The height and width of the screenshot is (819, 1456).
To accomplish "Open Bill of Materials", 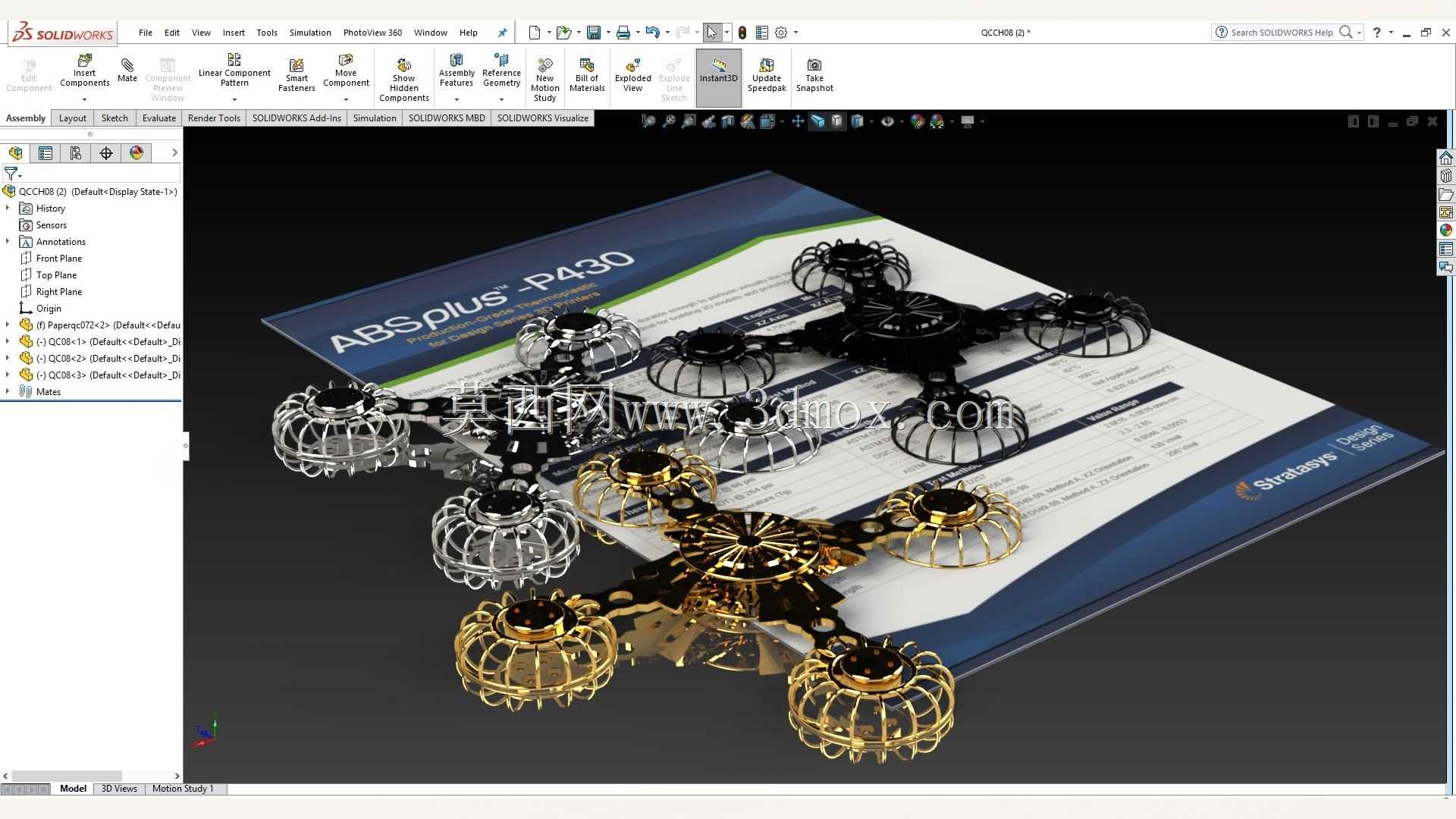I will tap(587, 75).
